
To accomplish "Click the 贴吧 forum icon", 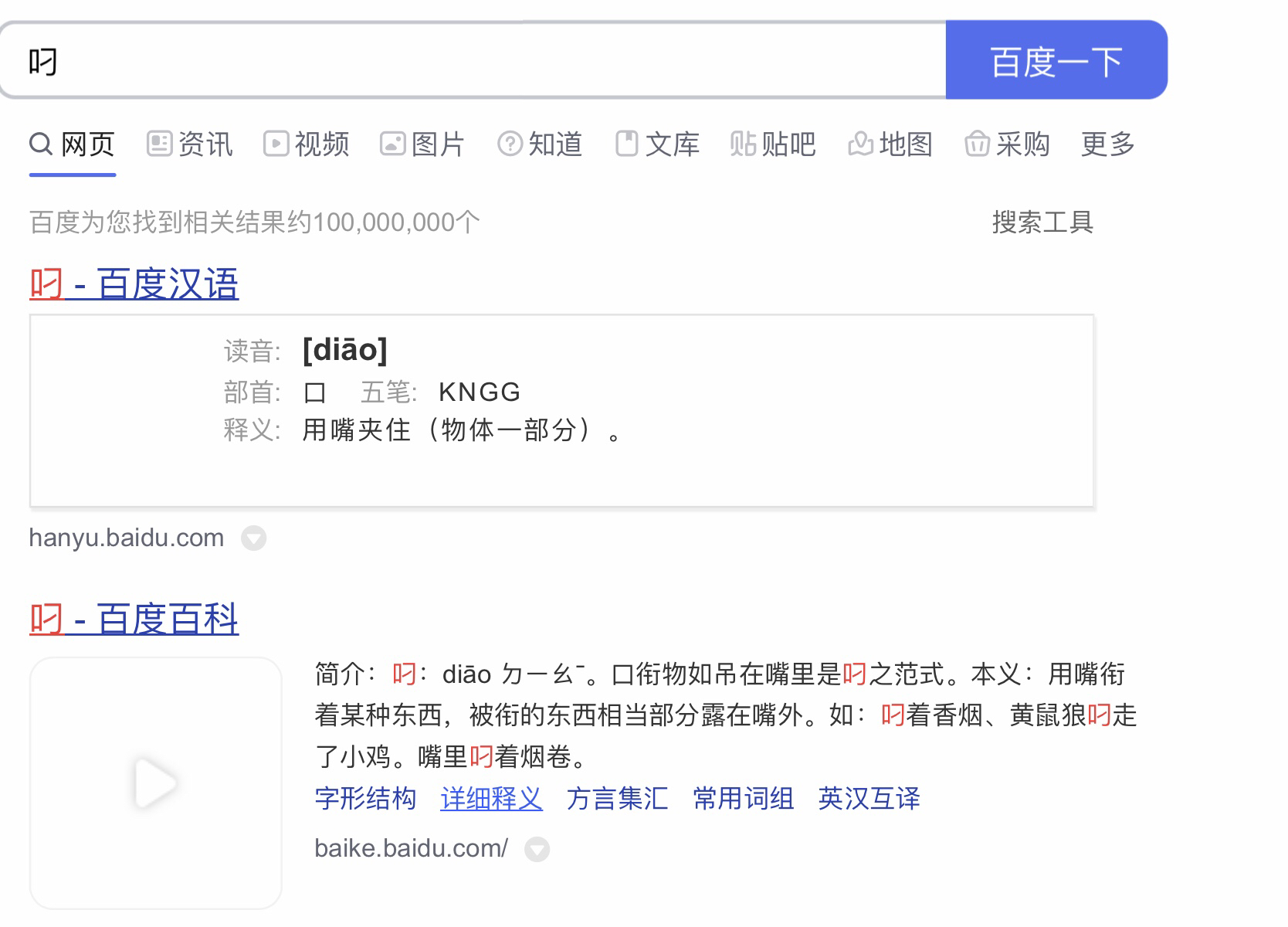I will click(743, 144).
